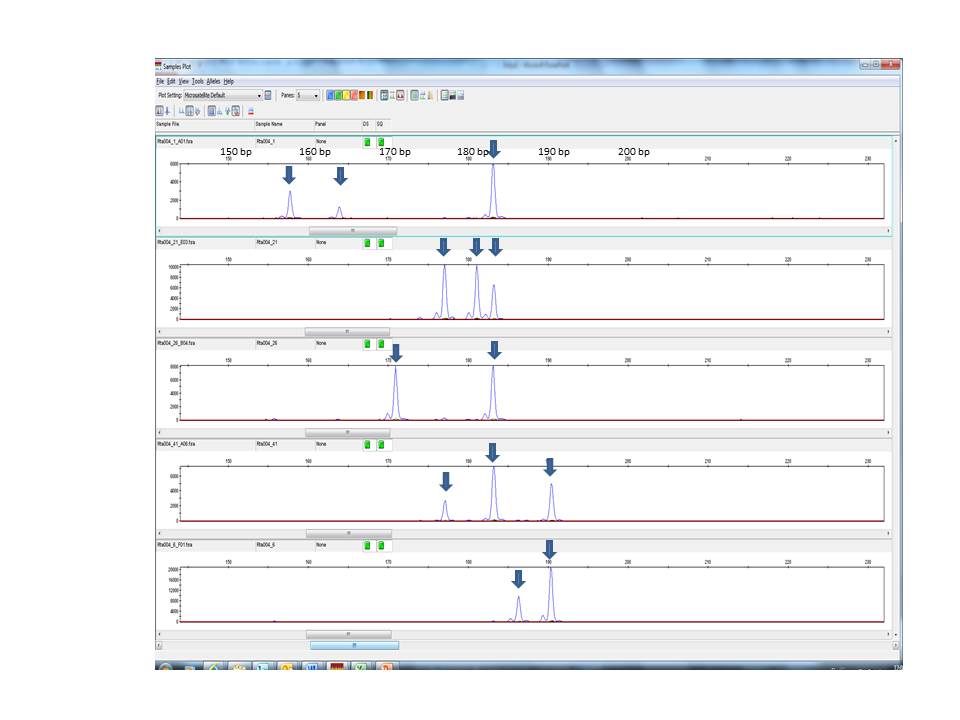Click the first icon in second toolbar row
Image resolution: width=960 pixels, height=720 pixels.
click(x=160, y=111)
